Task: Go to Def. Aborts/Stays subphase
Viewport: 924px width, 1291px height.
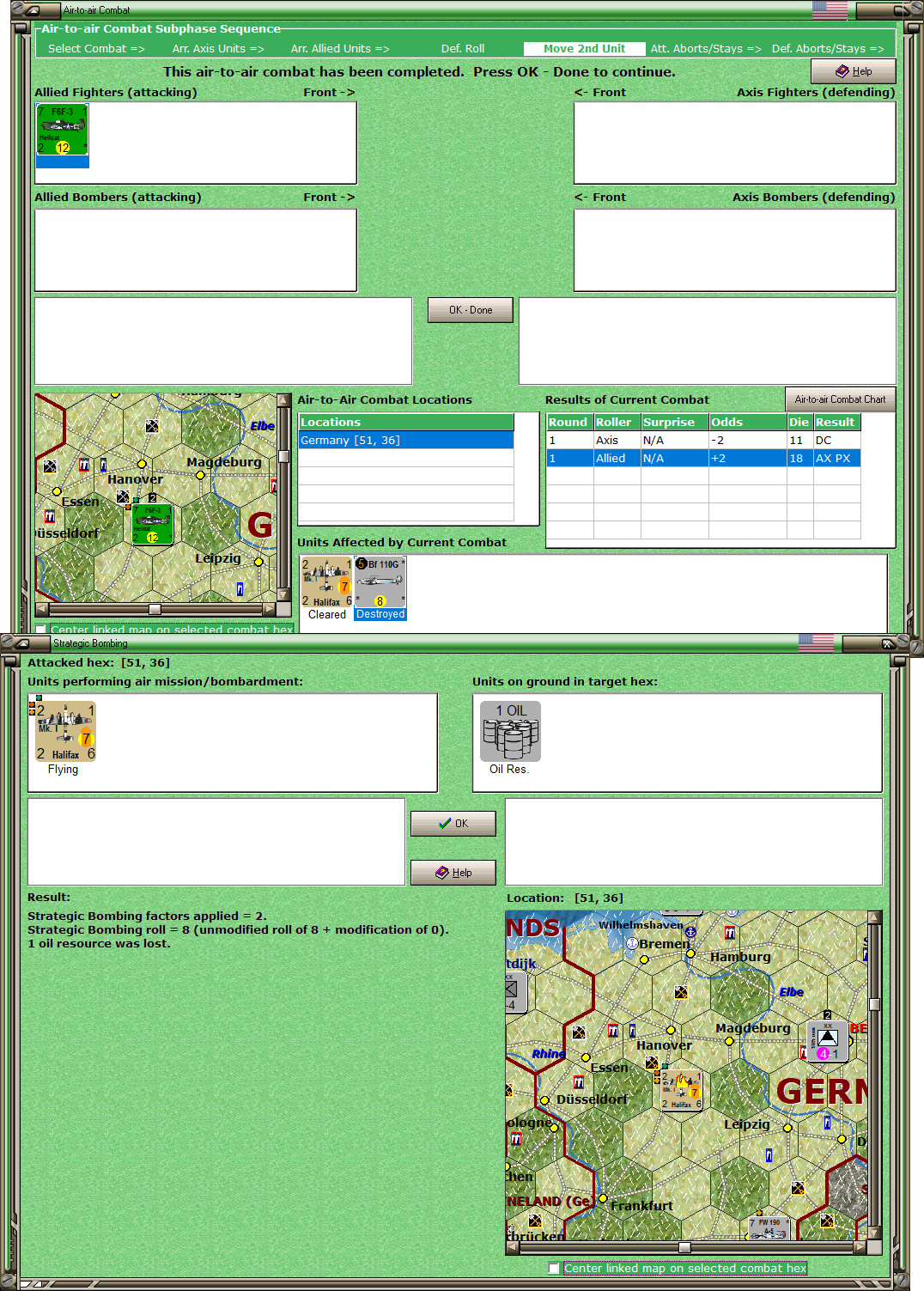Action: click(x=828, y=49)
